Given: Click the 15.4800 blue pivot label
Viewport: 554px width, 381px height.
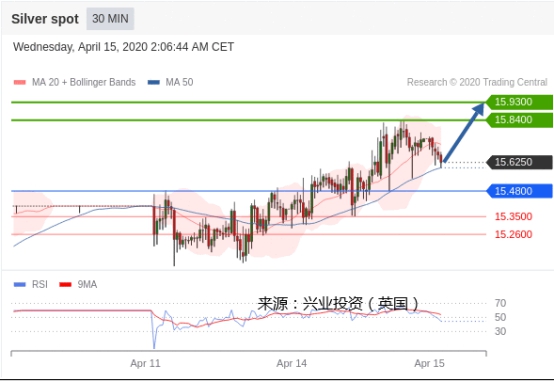Looking at the screenshot, I should 519,191.
